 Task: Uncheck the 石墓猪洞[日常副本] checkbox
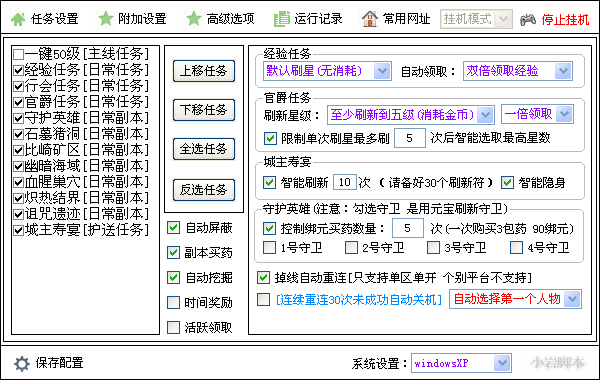click(18, 134)
